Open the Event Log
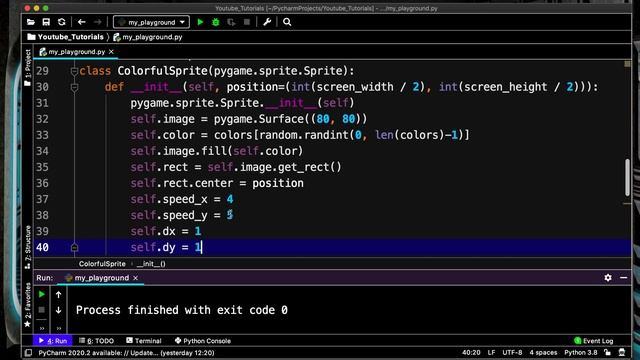Screen dimensions: 640x360 [x=593, y=341]
